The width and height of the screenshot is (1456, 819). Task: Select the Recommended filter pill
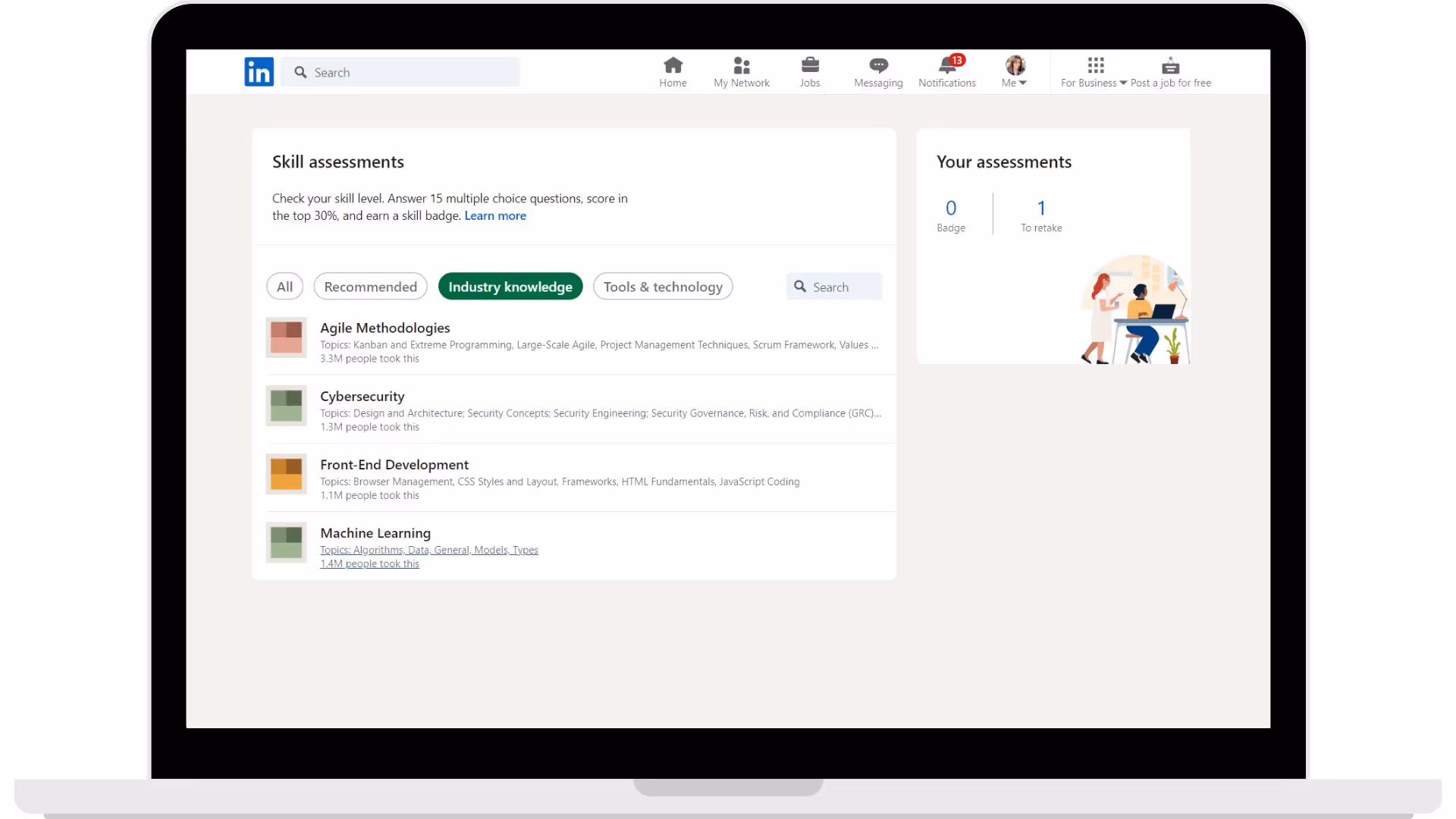370,287
